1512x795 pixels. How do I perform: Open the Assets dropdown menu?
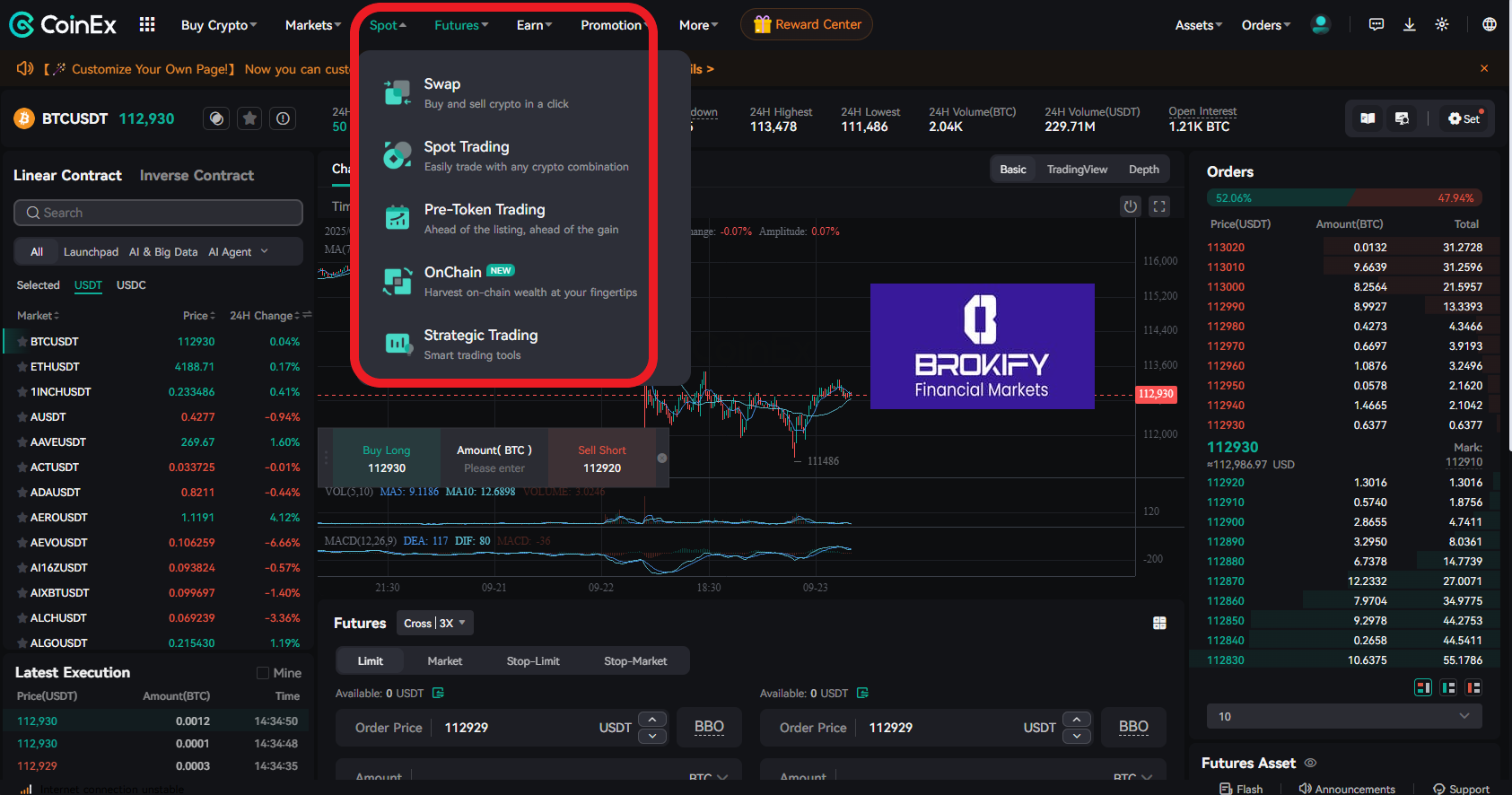tap(1198, 25)
